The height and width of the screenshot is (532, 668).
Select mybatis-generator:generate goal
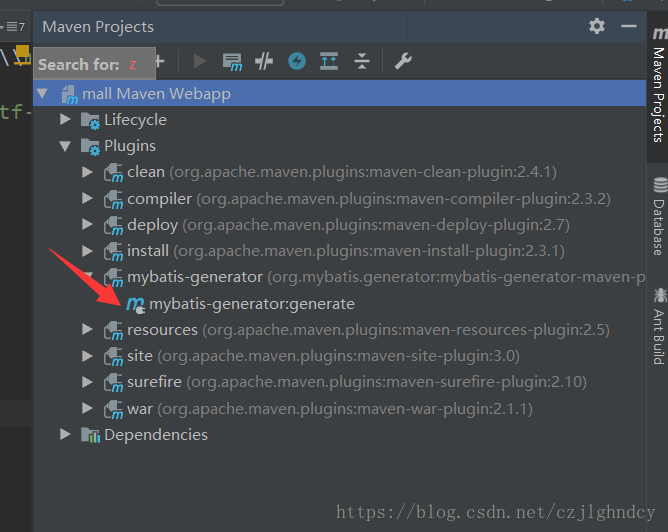(252, 304)
